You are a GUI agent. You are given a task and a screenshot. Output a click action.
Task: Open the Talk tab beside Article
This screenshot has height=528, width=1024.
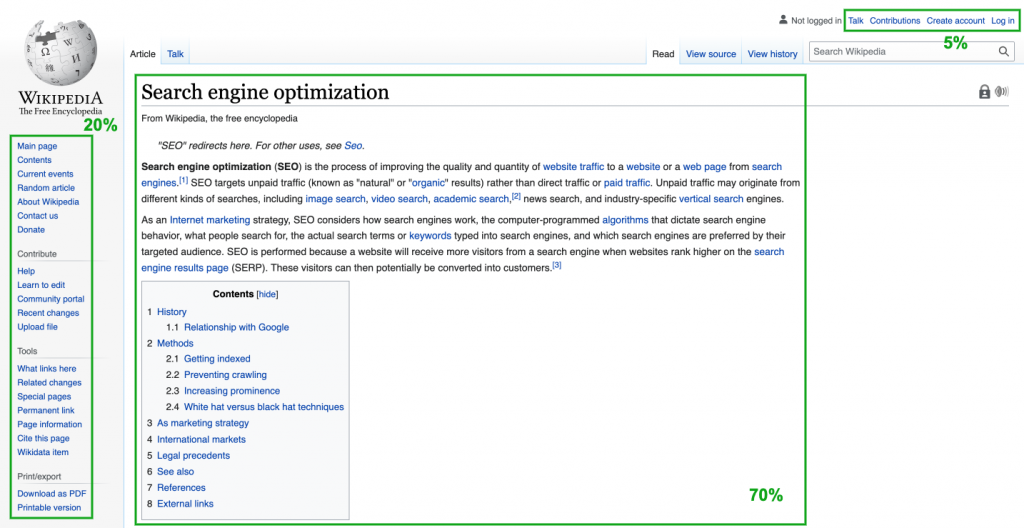click(176, 54)
